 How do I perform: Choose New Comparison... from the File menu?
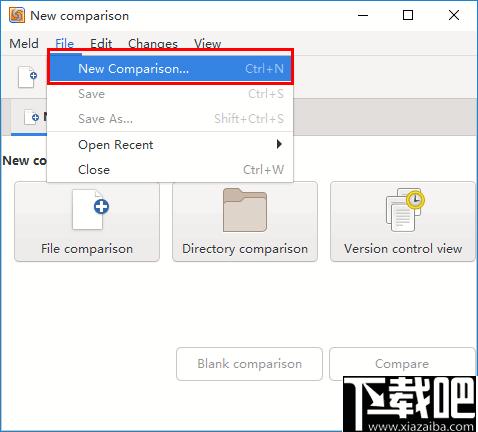170,69
